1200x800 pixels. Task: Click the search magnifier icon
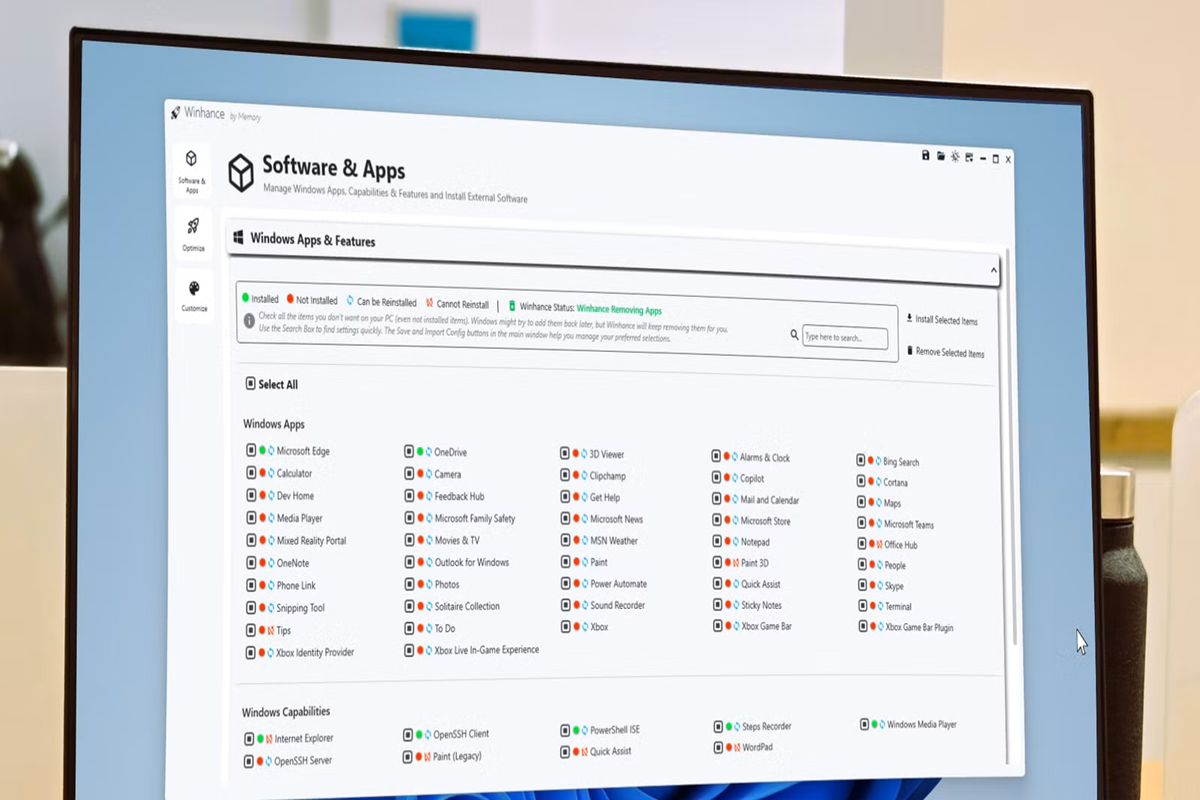pos(794,335)
